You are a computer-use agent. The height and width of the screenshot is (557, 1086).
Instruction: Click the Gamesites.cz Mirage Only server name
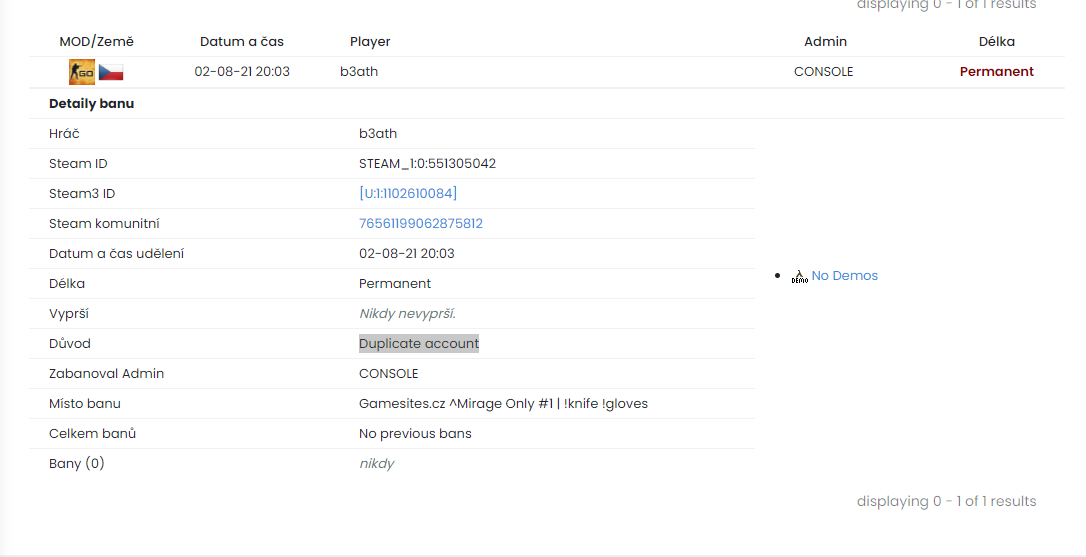point(503,403)
